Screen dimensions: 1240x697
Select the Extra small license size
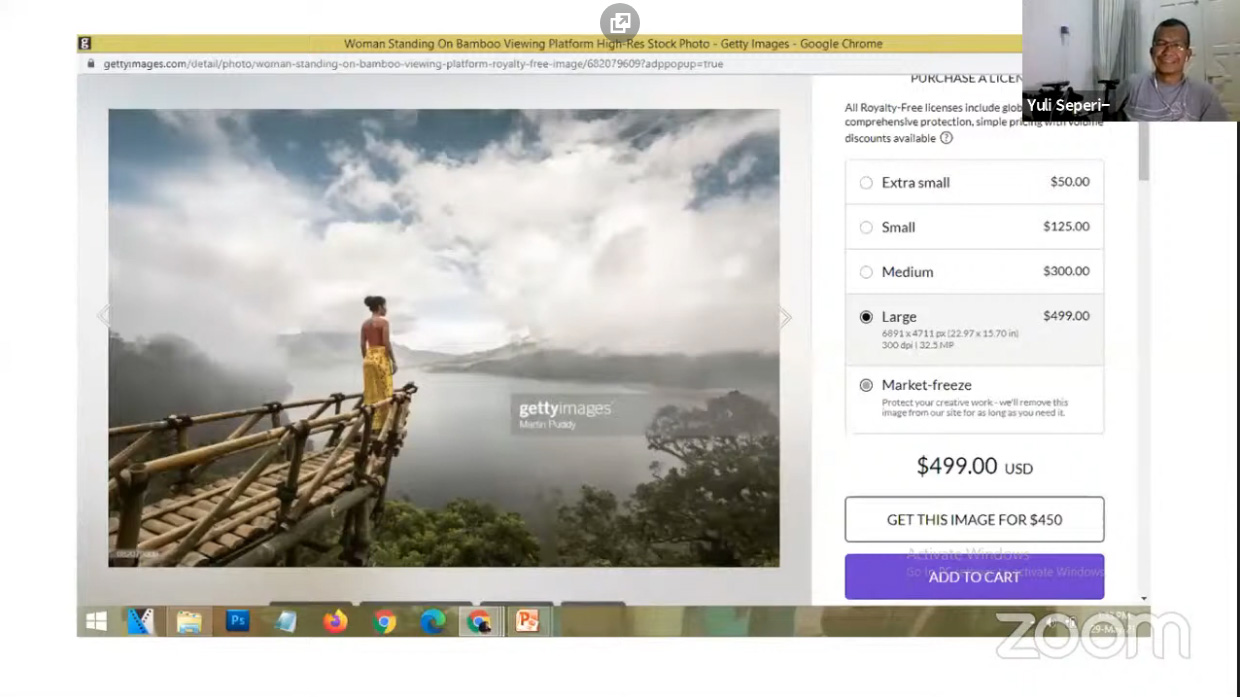[x=866, y=183]
